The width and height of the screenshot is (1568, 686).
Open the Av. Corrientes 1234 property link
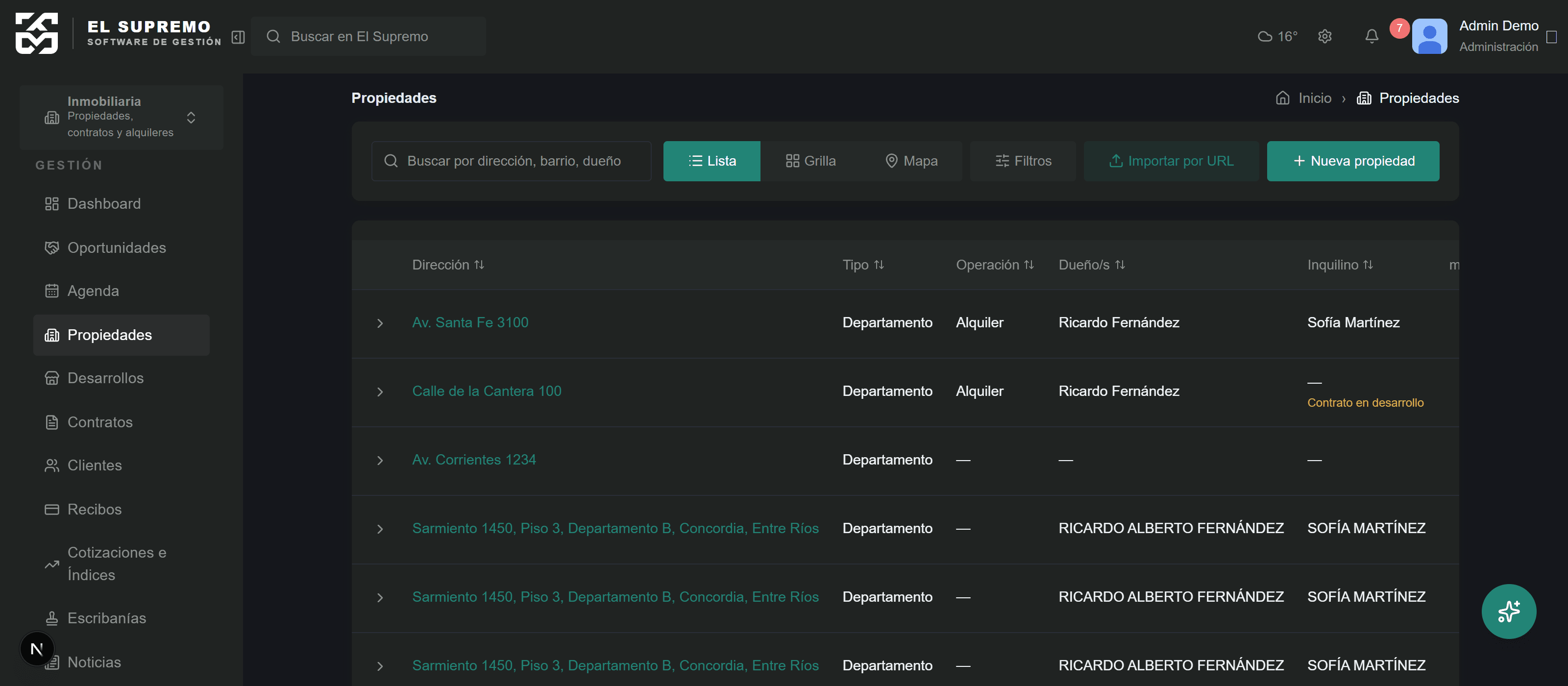click(x=473, y=460)
